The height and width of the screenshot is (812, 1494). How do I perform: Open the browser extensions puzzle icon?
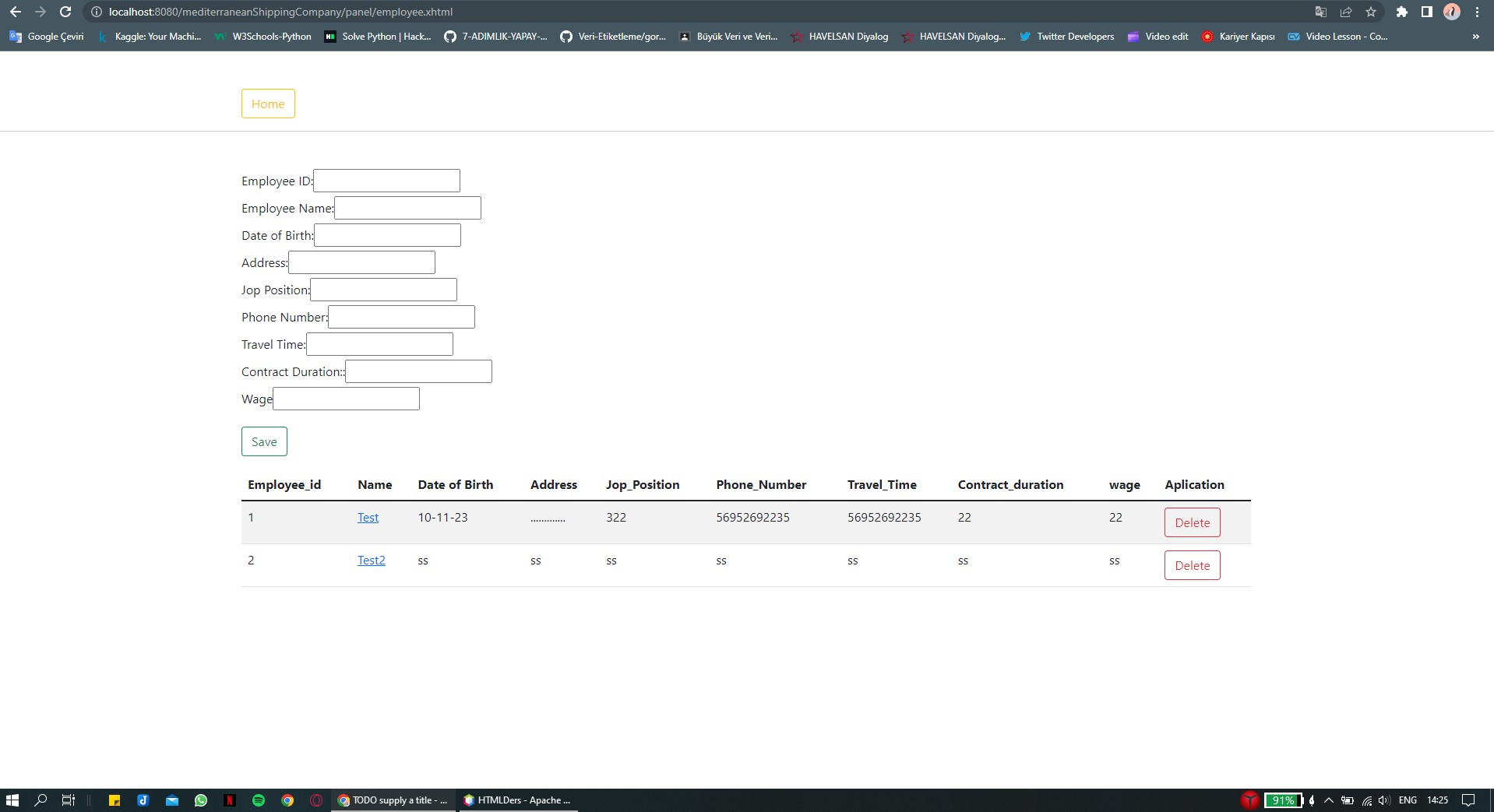(1401, 12)
